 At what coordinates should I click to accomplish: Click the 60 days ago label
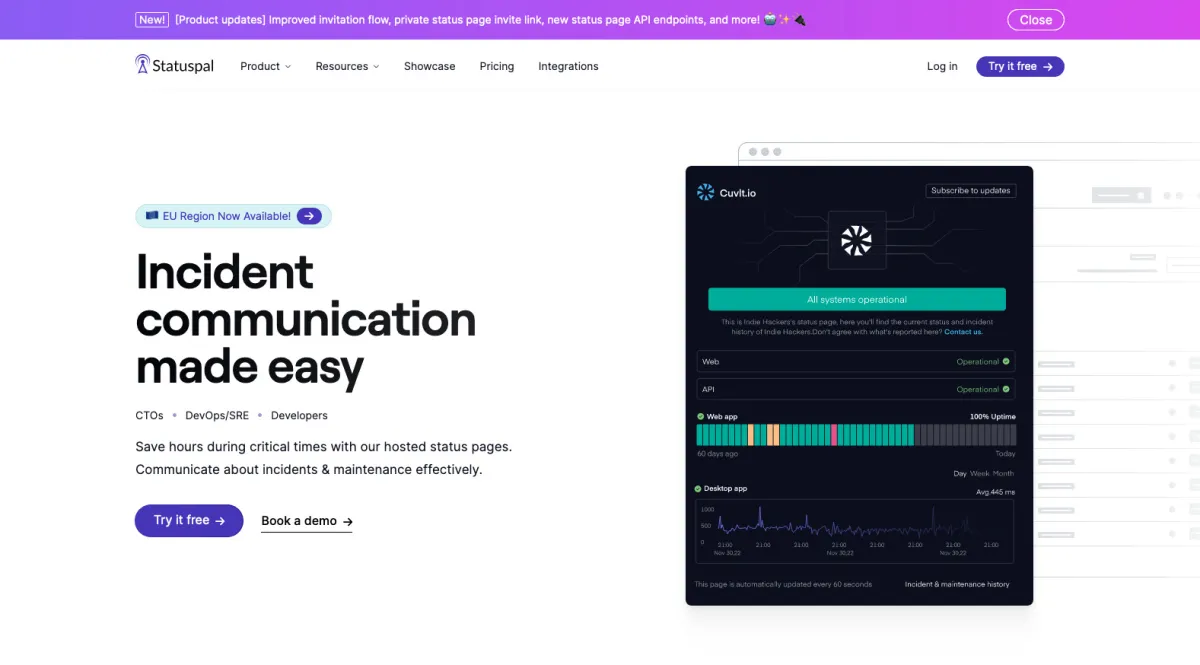click(717, 454)
